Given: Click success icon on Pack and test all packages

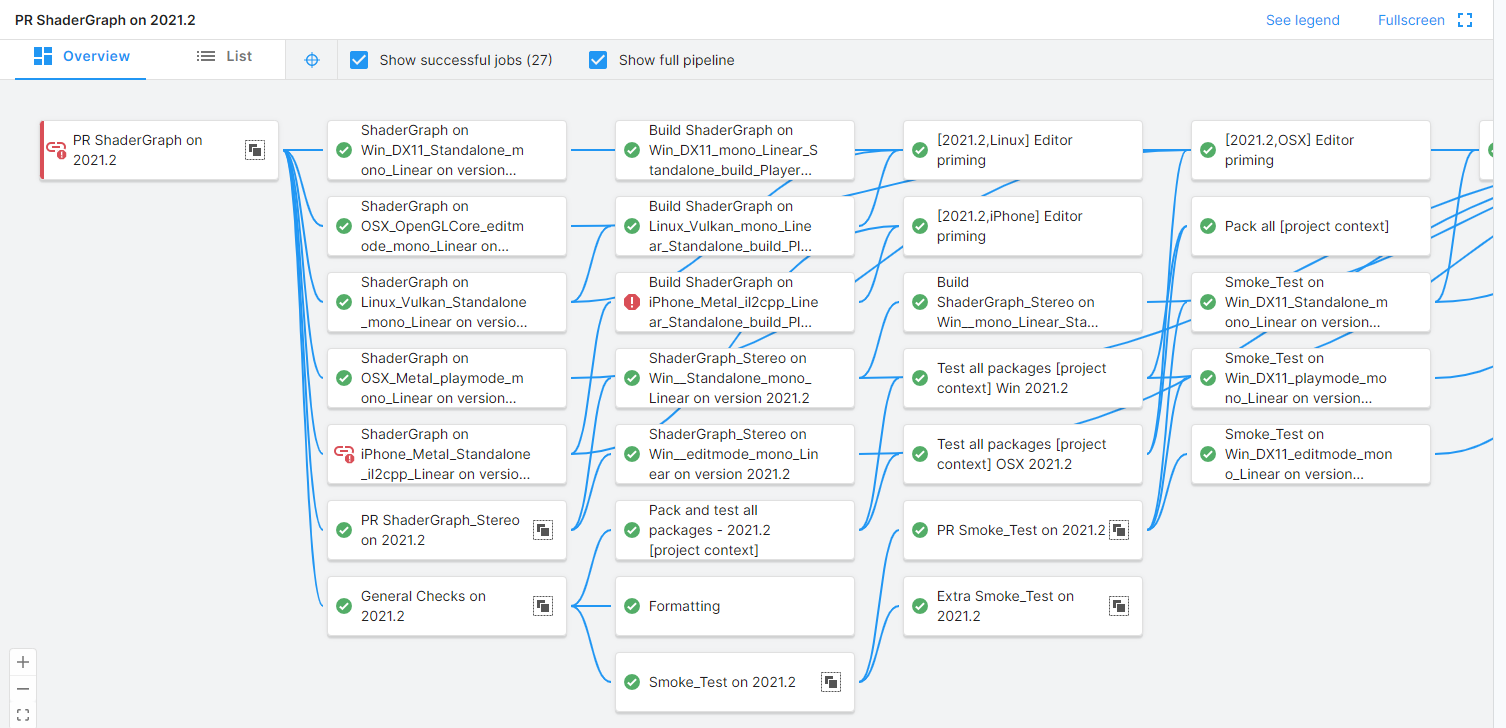Looking at the screenshot, I should click(632, 530).
